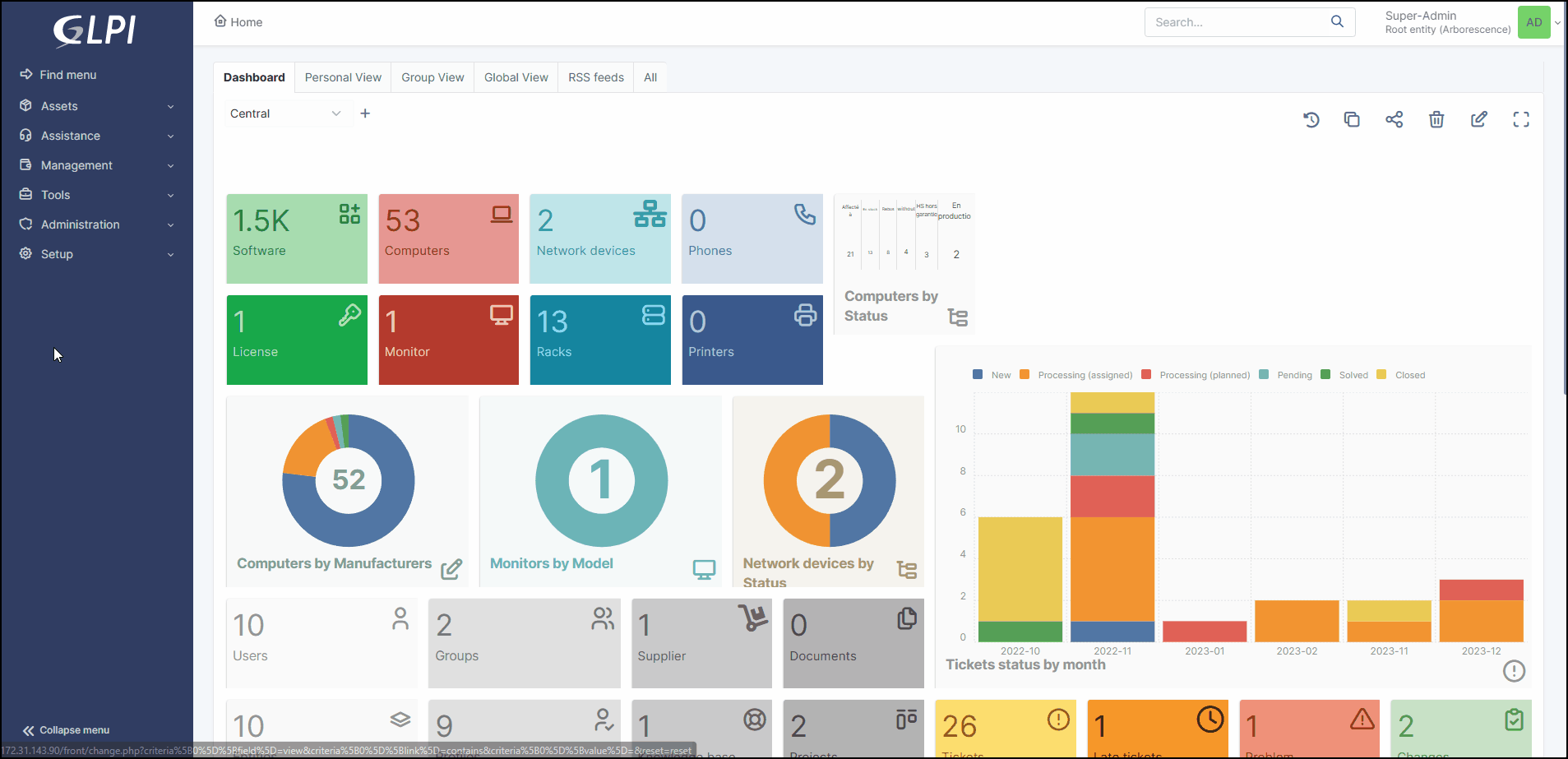The image size is (1568, 759).
Task: Toggle the Closed legend entry
Action: coord(1401,375)
